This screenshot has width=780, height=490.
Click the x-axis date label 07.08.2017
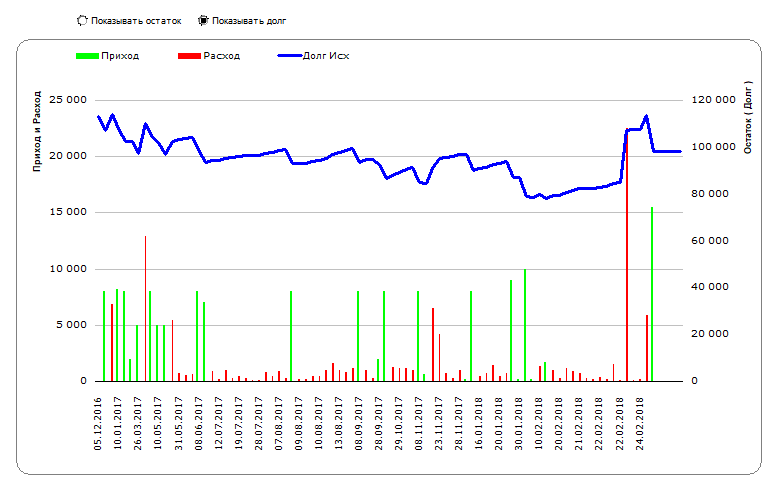coord(279,424)
